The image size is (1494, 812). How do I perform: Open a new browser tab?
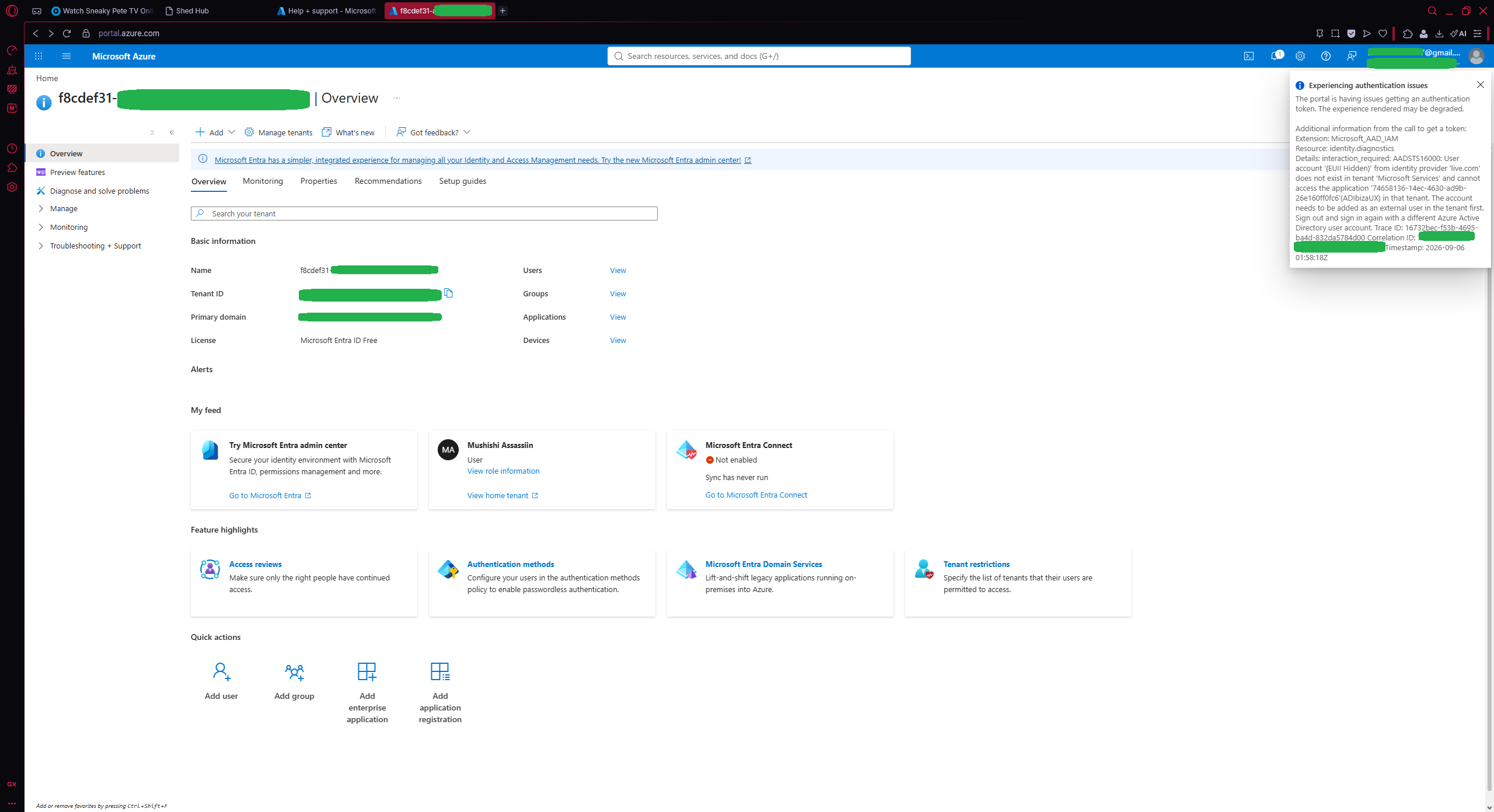[x=502, y=10]
